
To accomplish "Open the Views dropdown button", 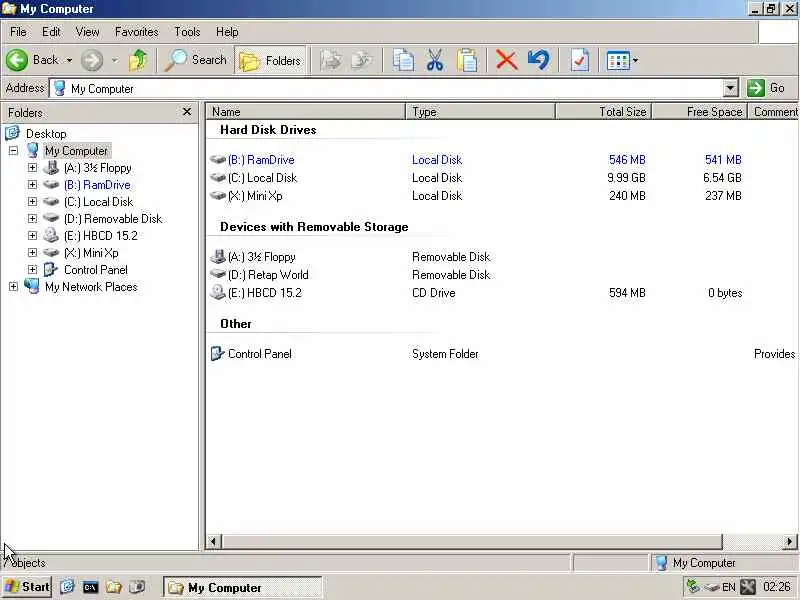I will (x=622, y=61).
